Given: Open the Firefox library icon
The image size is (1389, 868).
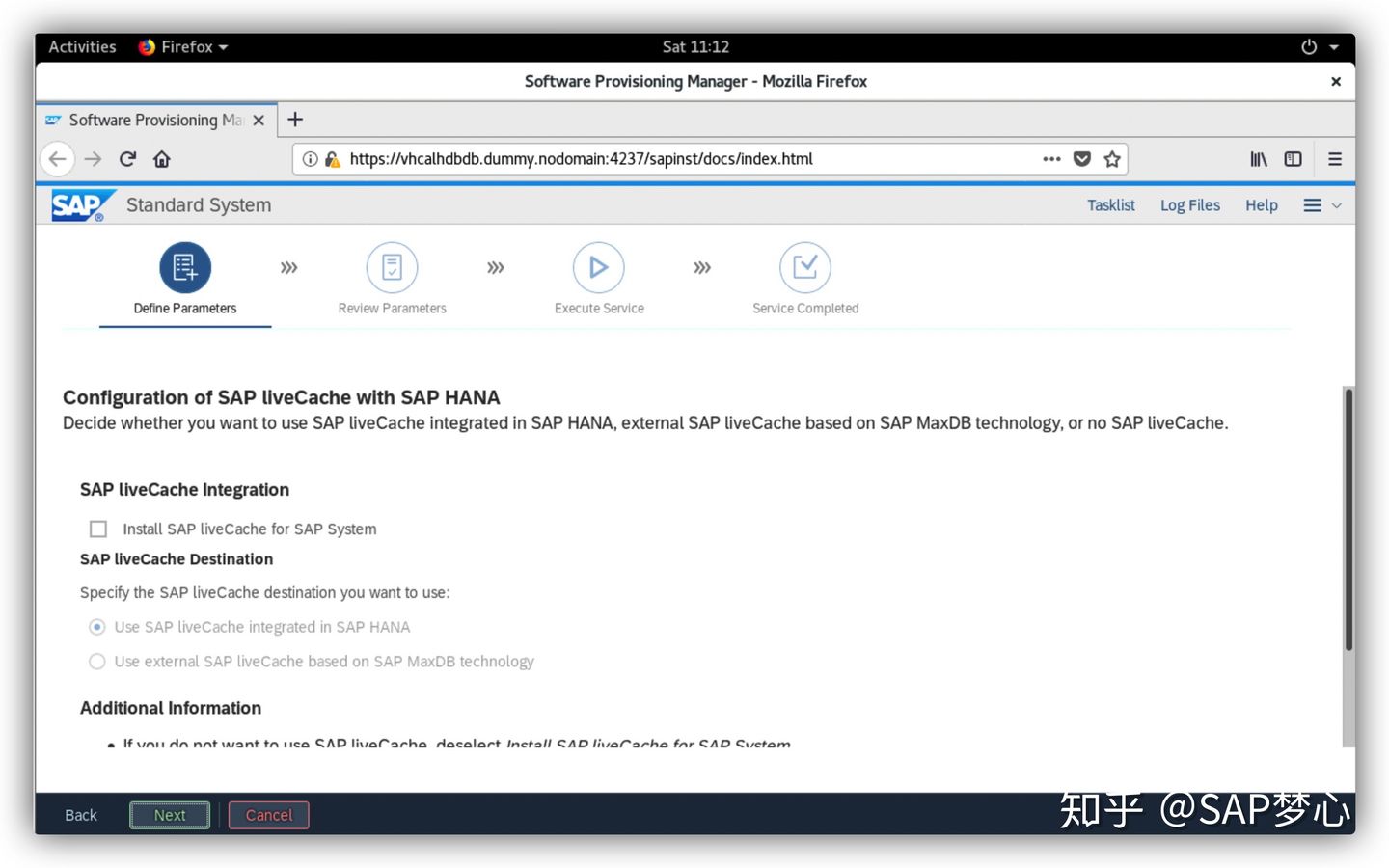Looking at the screenshot, I should 1259,159.
